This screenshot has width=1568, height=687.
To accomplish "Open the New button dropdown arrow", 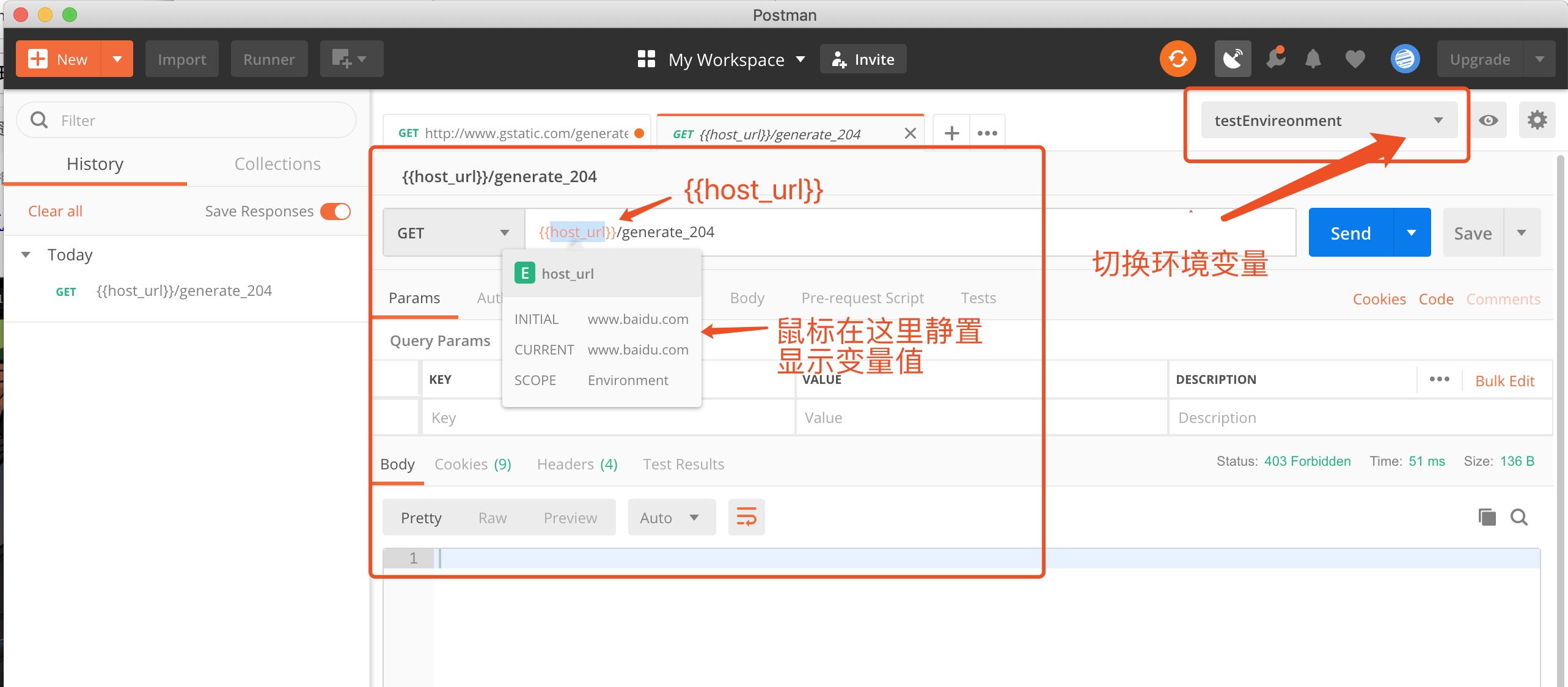I will tap(117, 59).
